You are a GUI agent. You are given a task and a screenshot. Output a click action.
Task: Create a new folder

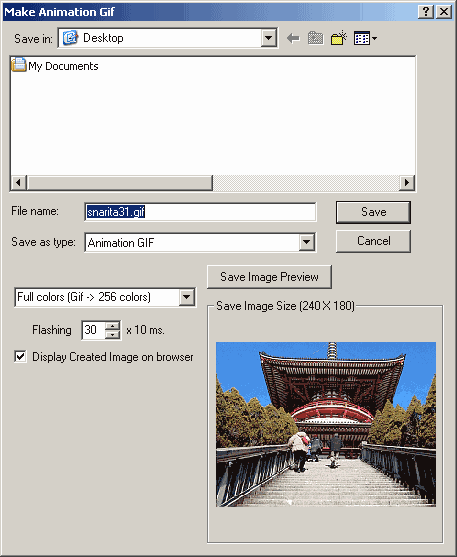click(339, 38)
